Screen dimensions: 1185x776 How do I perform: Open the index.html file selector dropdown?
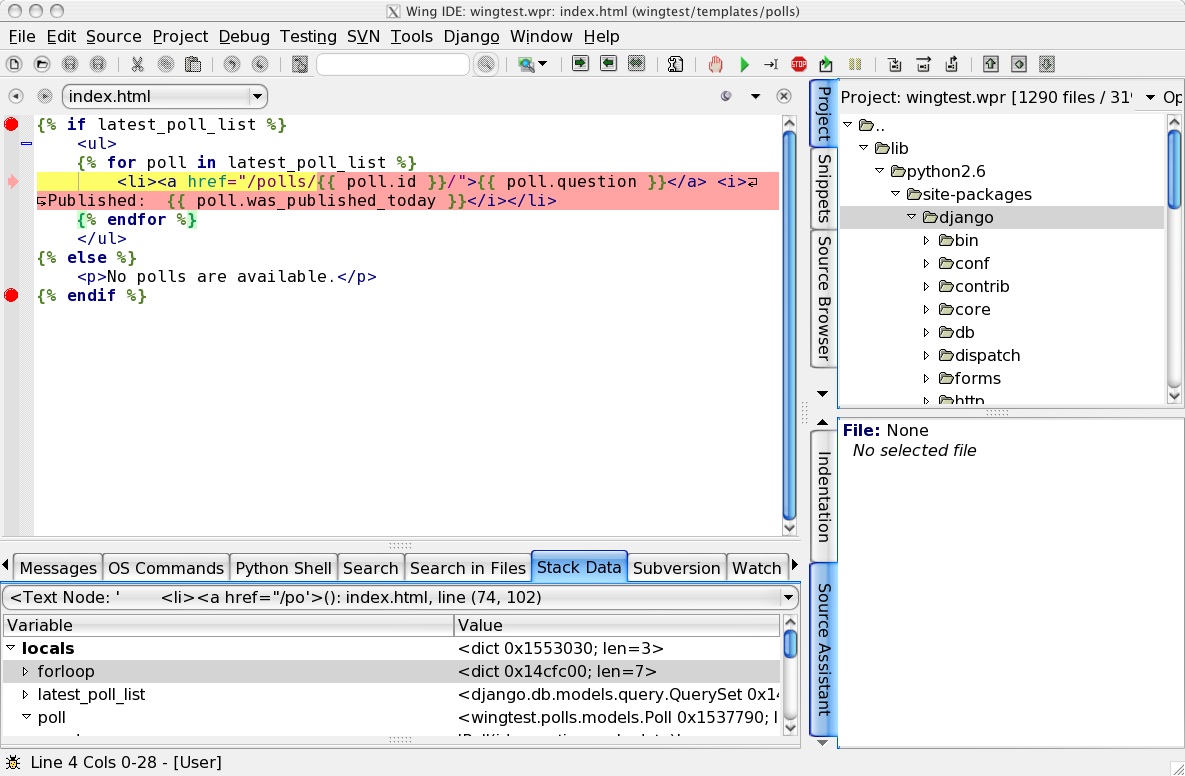(258, 96)
